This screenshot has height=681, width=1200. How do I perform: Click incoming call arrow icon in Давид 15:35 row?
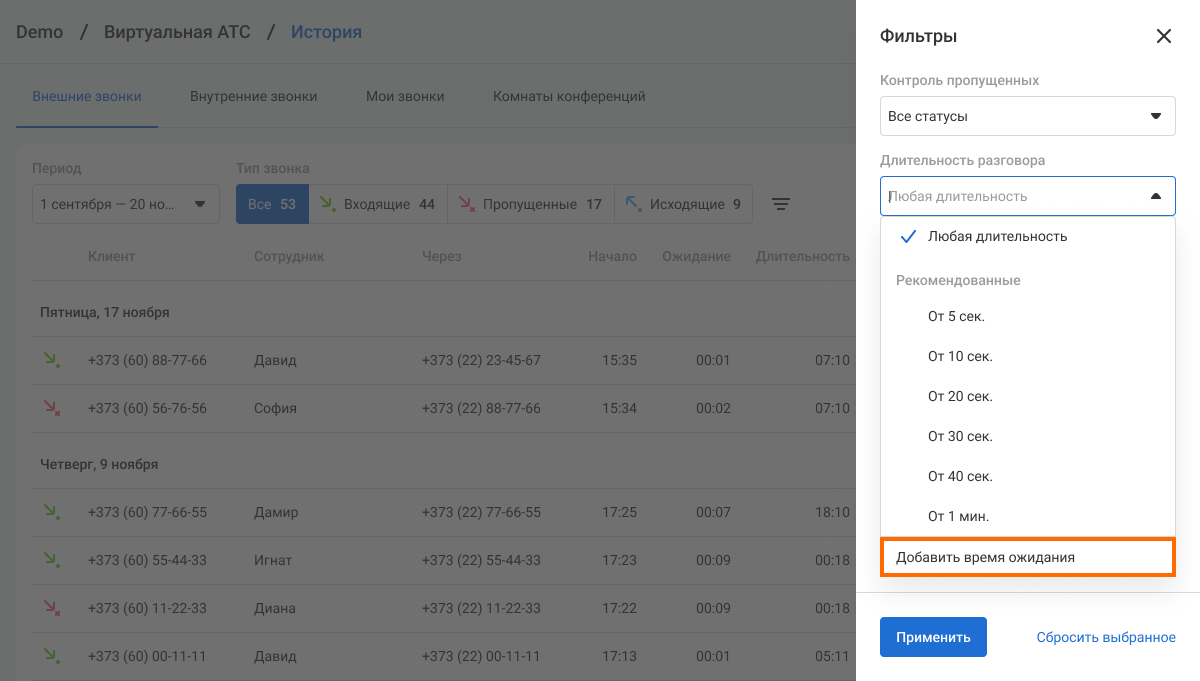50,360
